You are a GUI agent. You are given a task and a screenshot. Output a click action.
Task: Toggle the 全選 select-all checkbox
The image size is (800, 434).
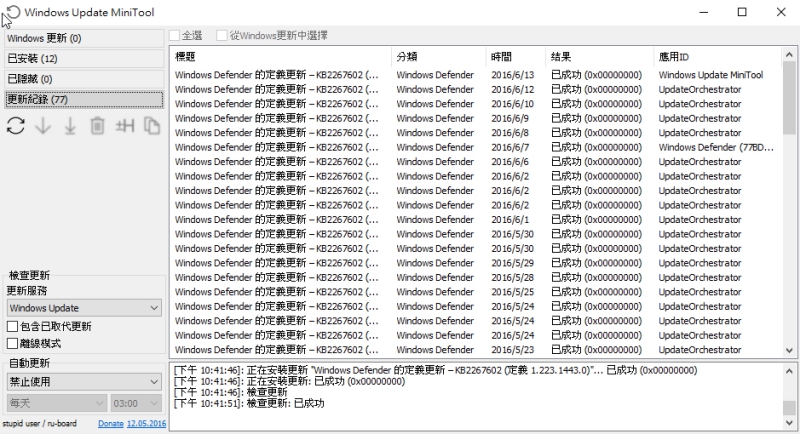[175, 35]
